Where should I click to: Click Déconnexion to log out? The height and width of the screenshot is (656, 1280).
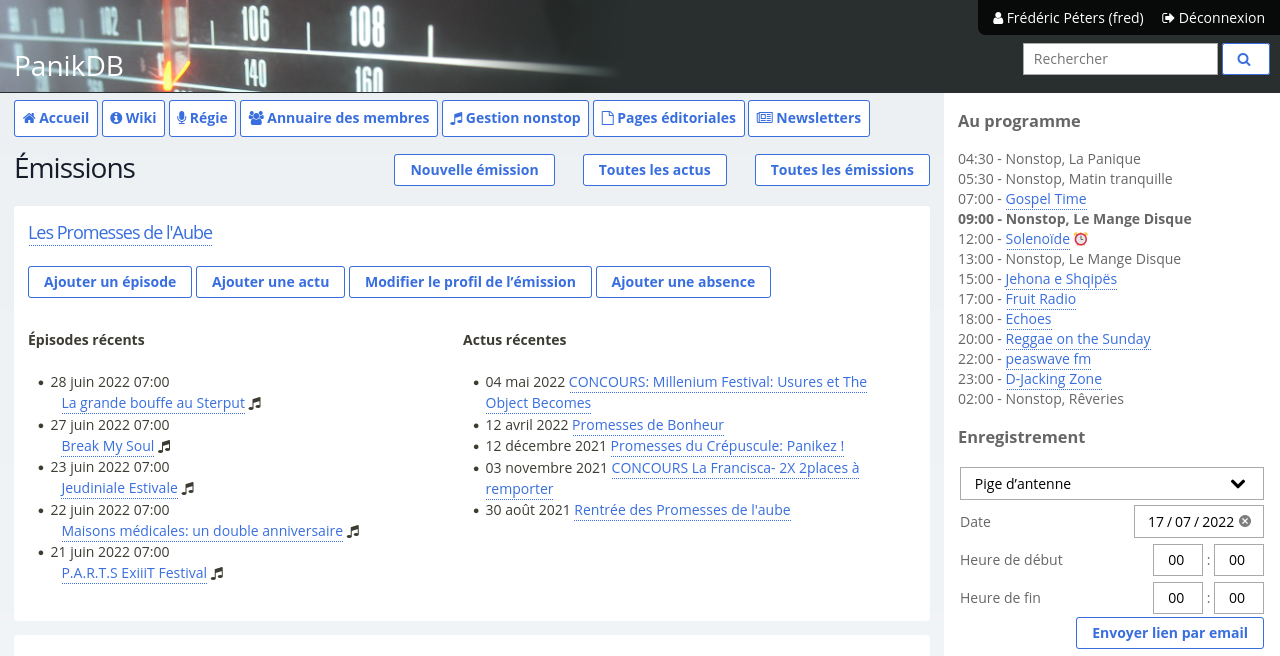click(x=1213, y=18)
